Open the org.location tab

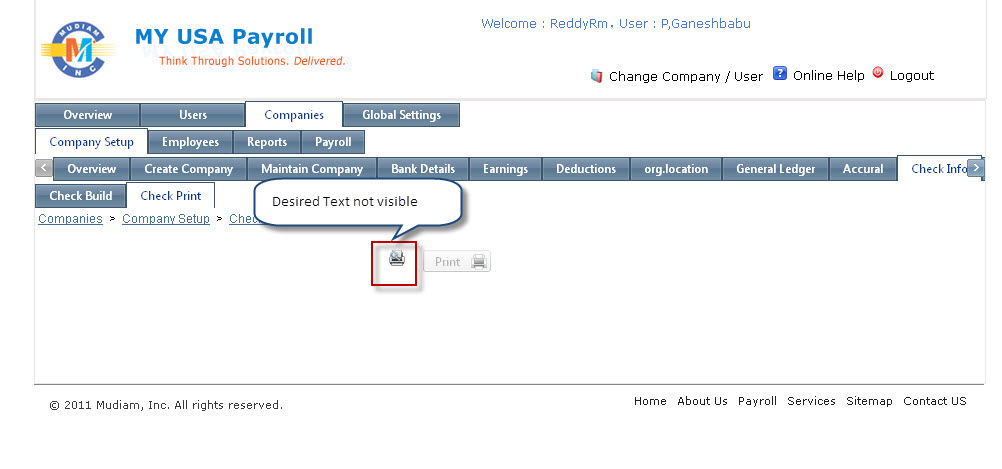pos(676,169)
